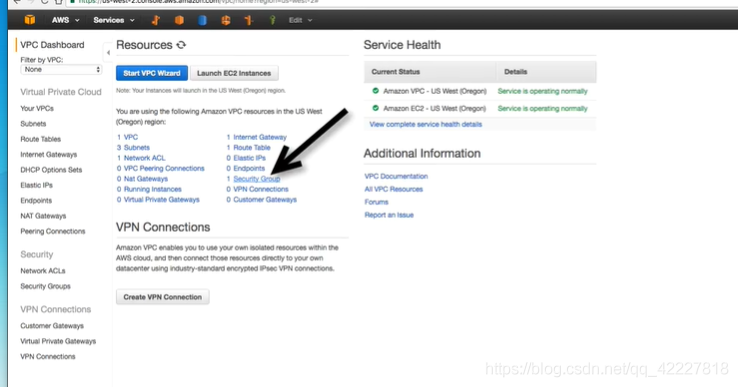
Task: Open Network ACLs in the sidebar
Action: tap(42, 271)
